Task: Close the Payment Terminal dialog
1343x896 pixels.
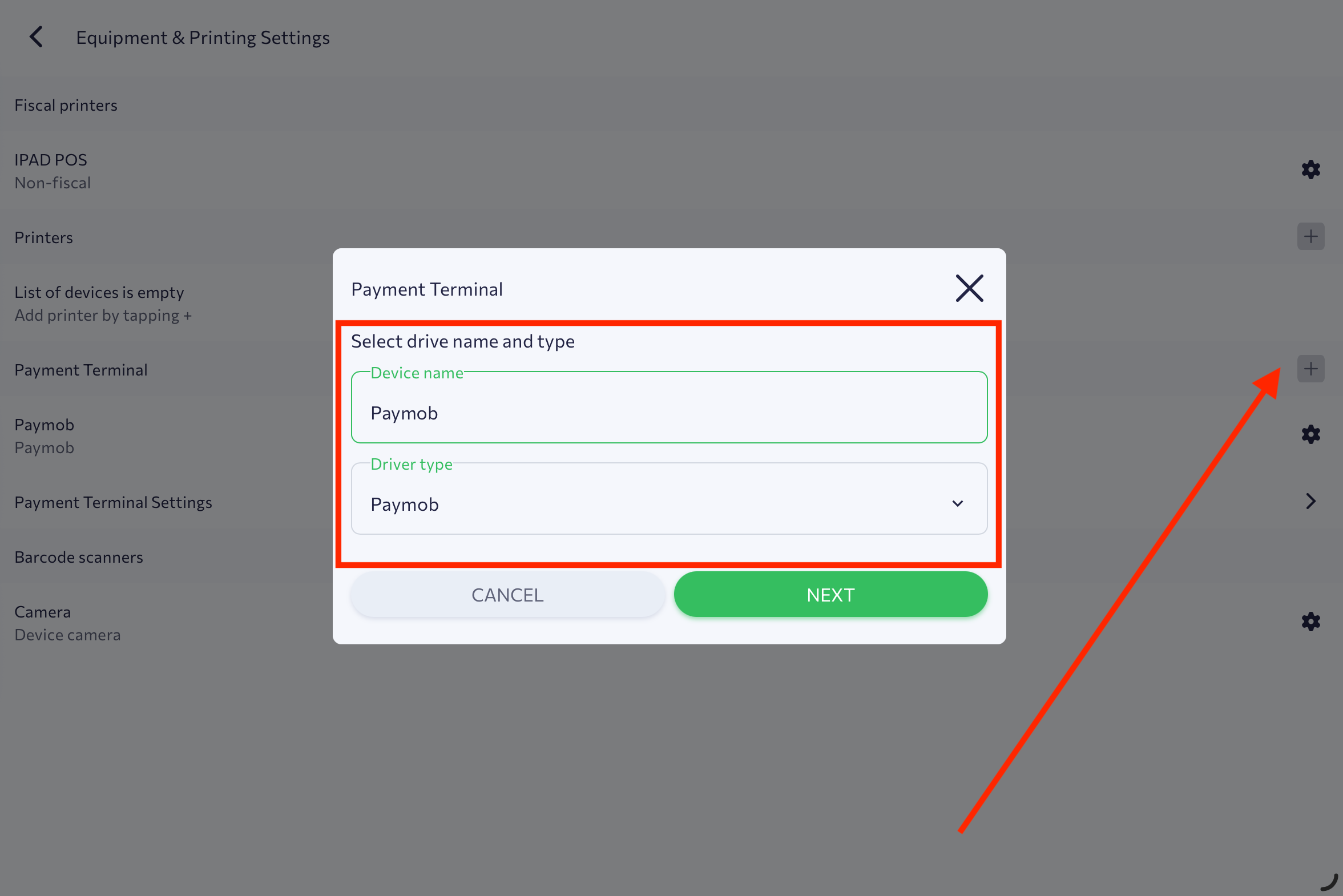Action: 969,289
